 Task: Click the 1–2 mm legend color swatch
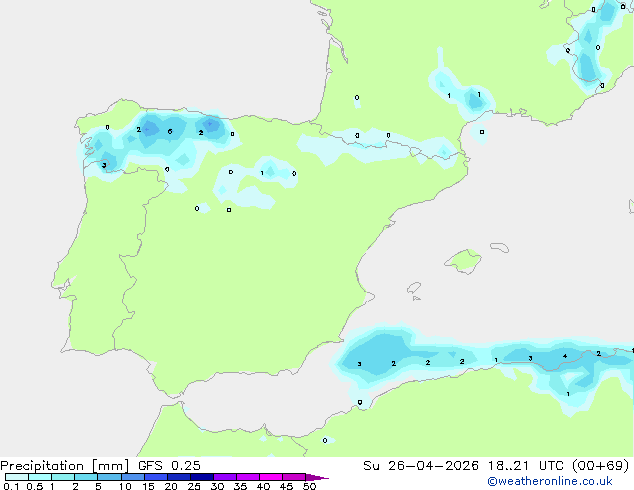pos(63,477)
